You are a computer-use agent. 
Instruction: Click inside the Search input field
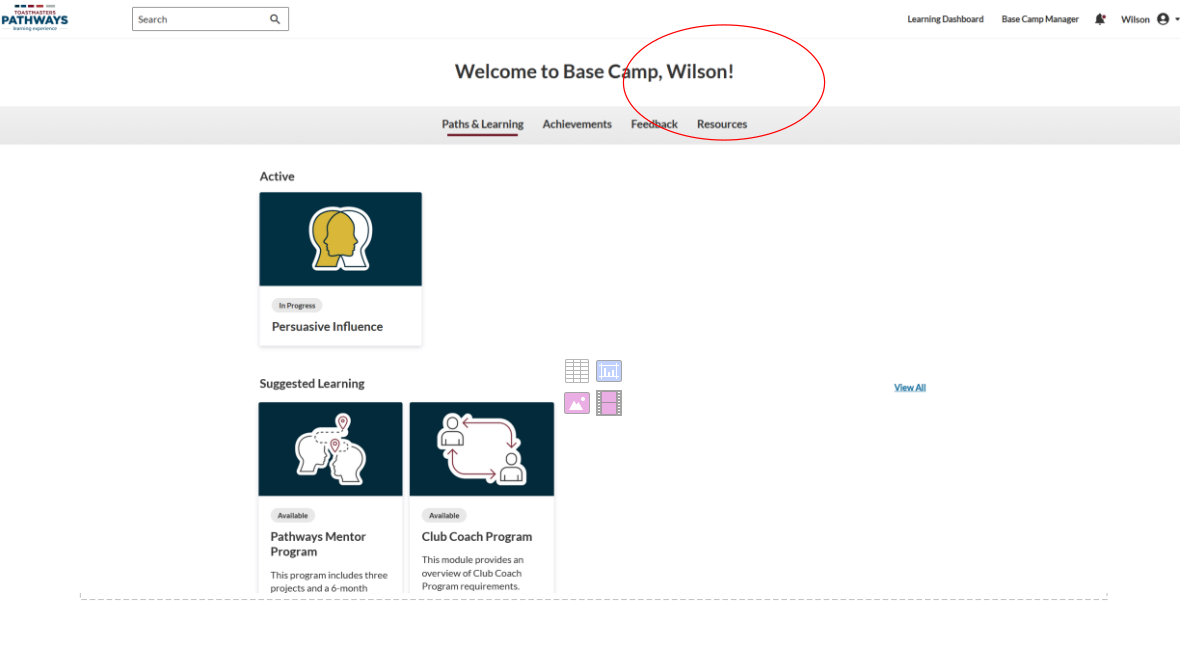pos(200,19)
